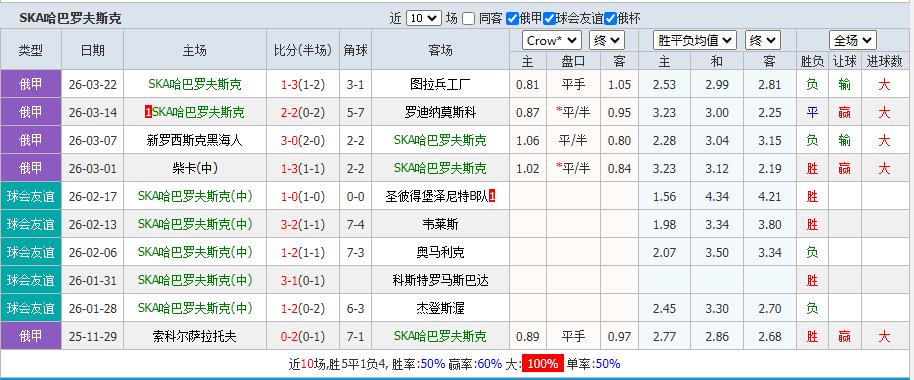Image resolution: width=914 pixels, height=380 pixels.
Task: Click the 罗迪纳莫斯科 team link
Action: coord(440,112)
